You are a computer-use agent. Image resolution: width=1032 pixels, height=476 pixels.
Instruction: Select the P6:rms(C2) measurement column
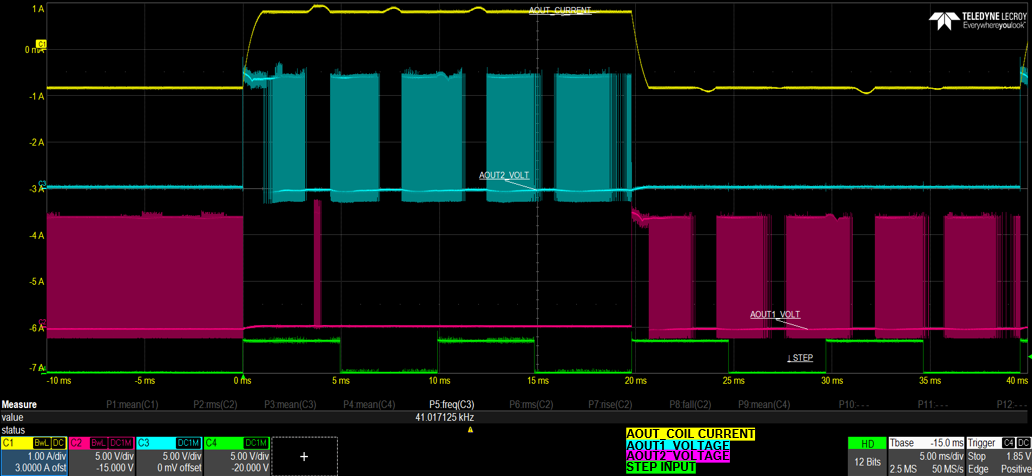point(532,405)
